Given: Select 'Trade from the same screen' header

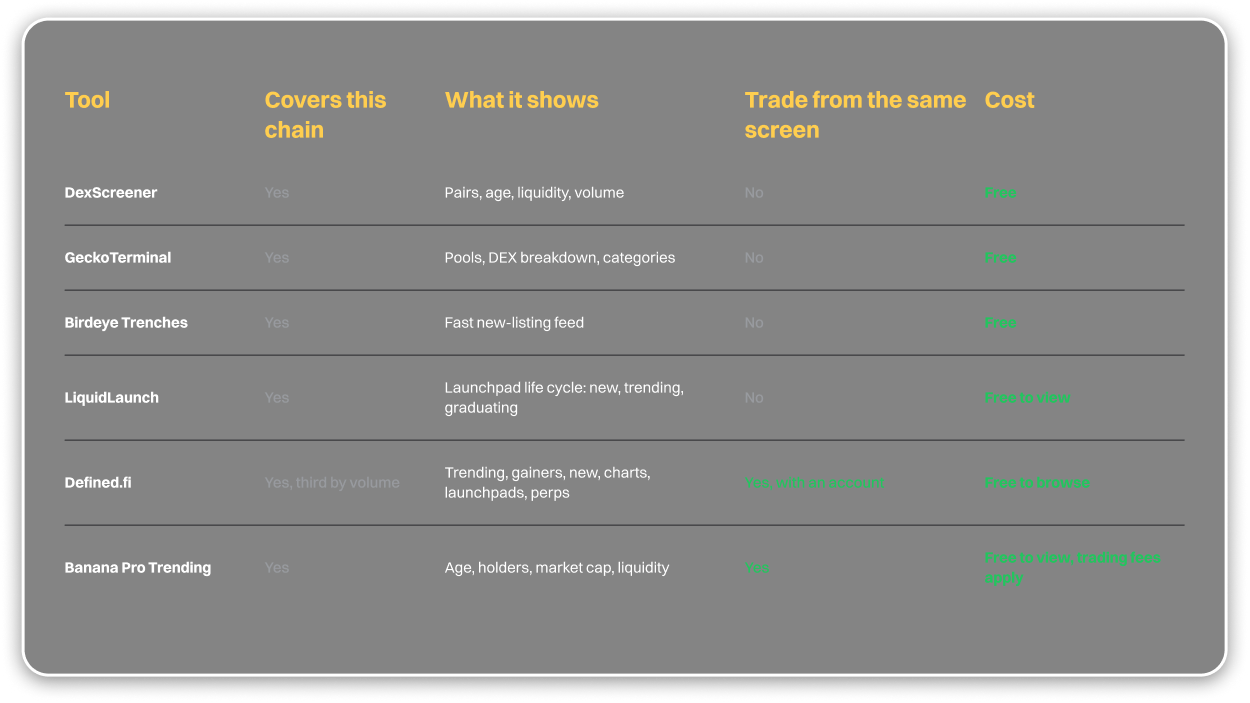Looking at the screenshot, I should [855, 115].
